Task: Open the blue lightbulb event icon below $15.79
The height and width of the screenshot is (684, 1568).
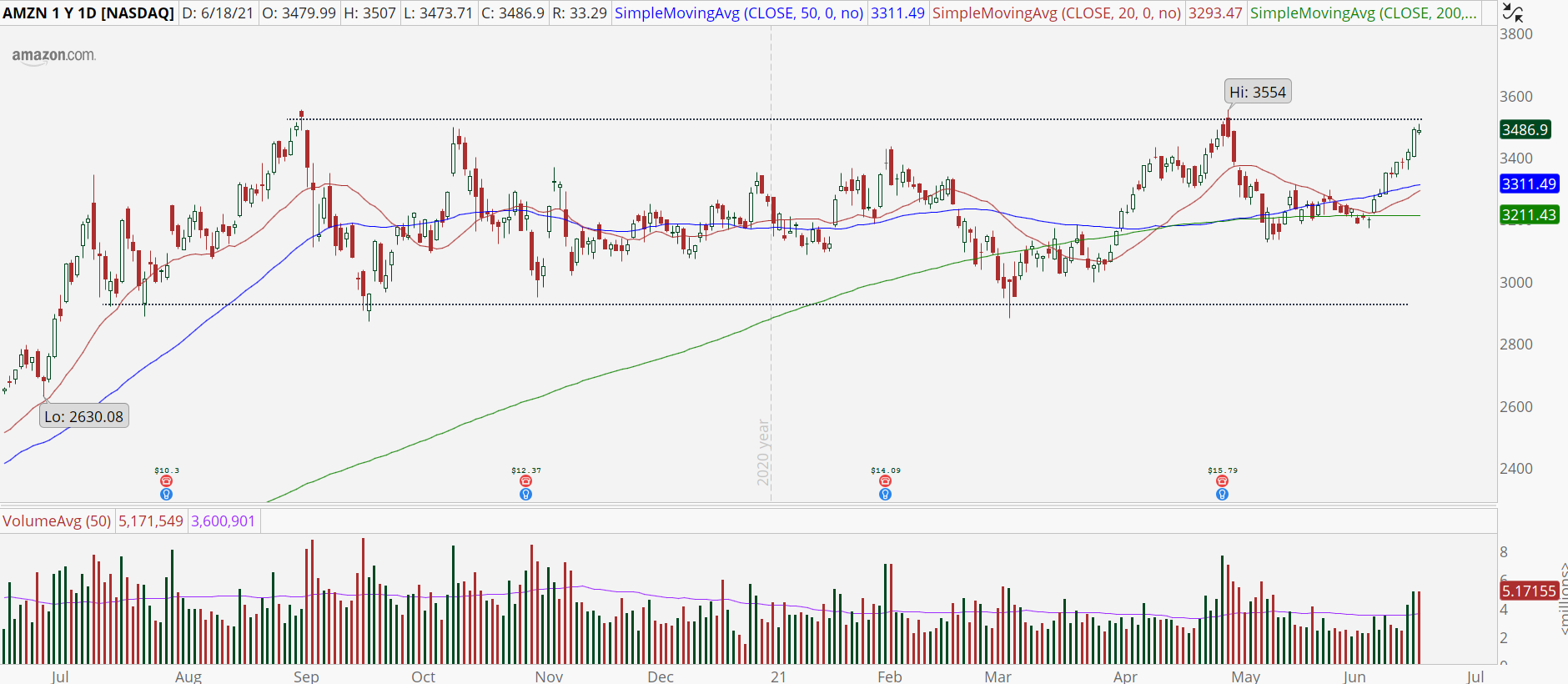Action: pos(1222,495)
